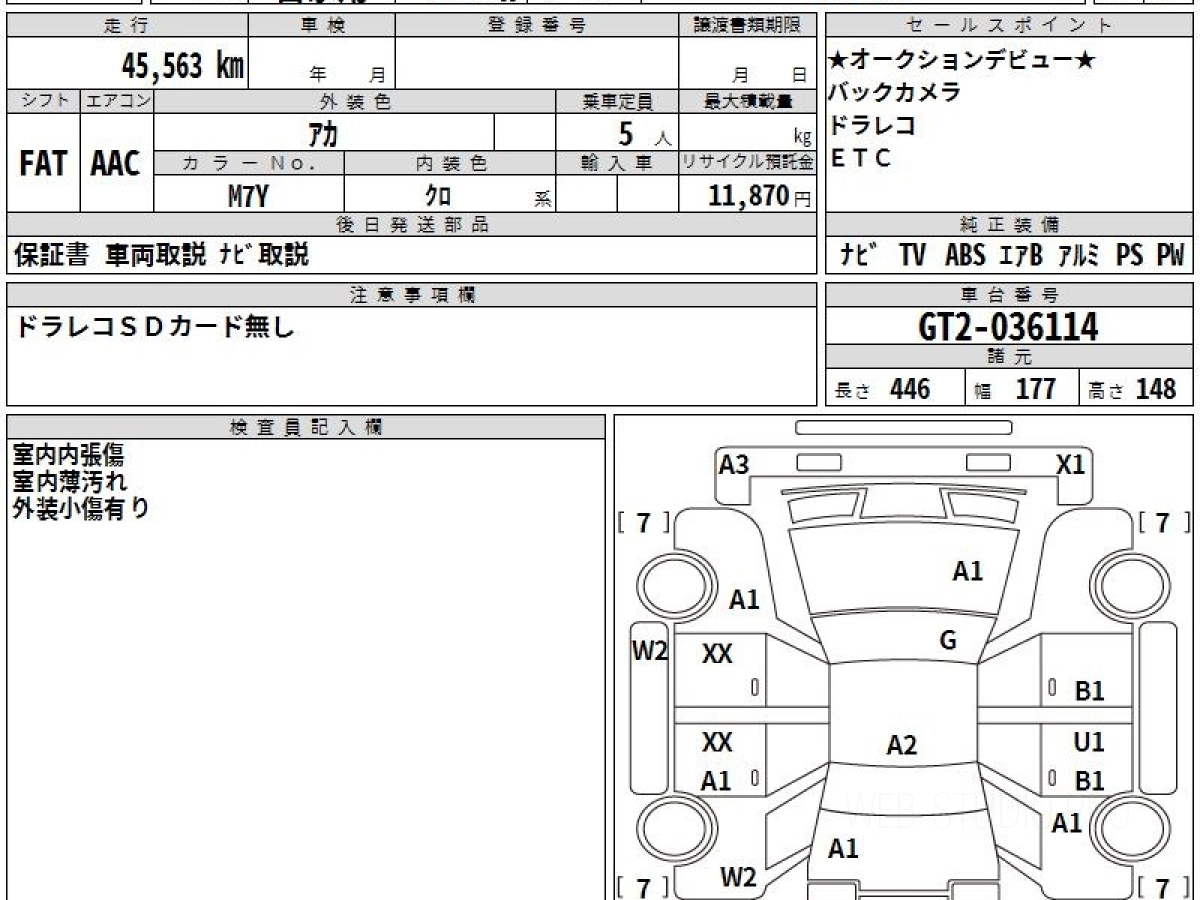1200x900 pixels.
Task: Click the 最大積載量 header cell
Action: (748, 101)
